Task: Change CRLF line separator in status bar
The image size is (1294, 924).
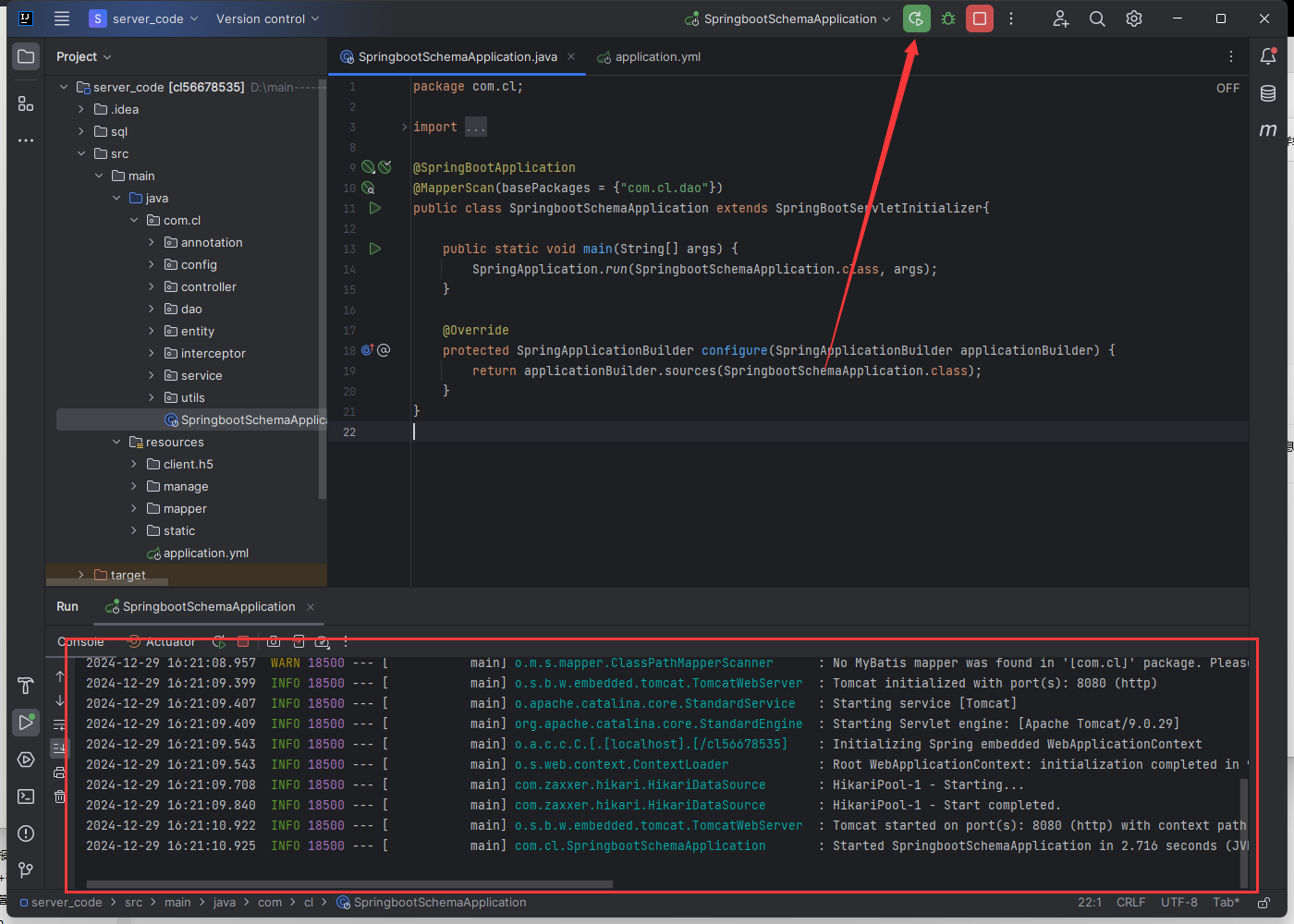Action: click(x=1130, y=903)
